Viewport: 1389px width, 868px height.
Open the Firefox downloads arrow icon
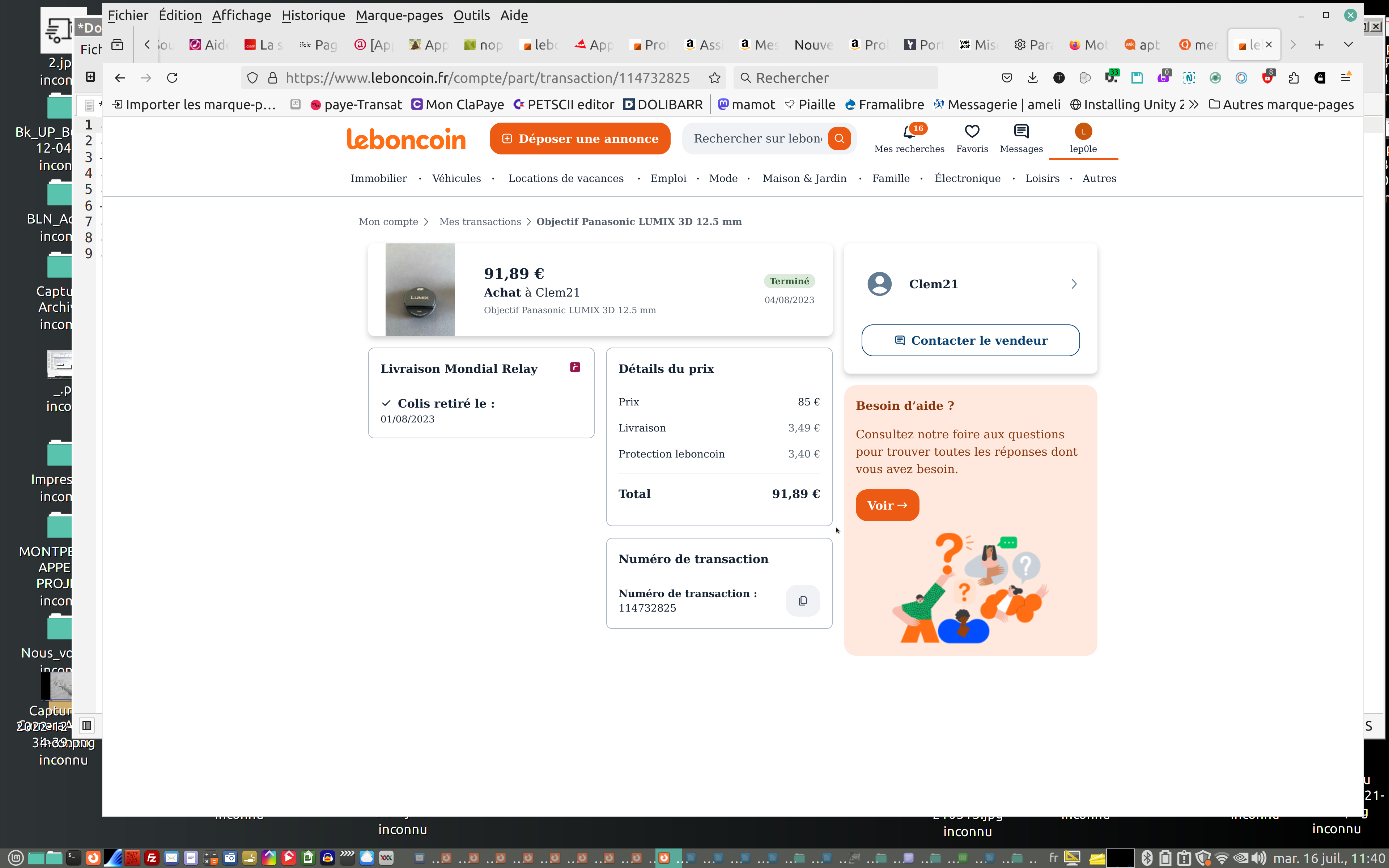(x=1033, y=78)
